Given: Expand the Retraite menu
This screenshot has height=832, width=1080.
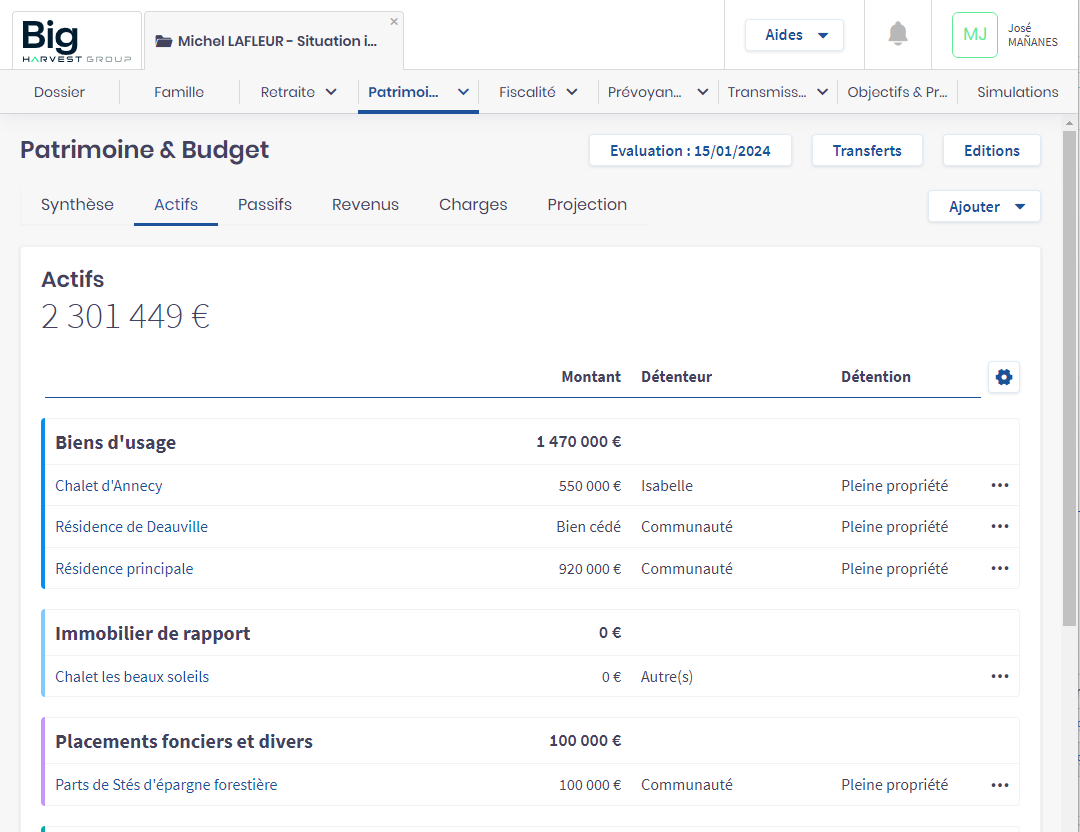Looking at the screenshot, I should coord(298,92).
